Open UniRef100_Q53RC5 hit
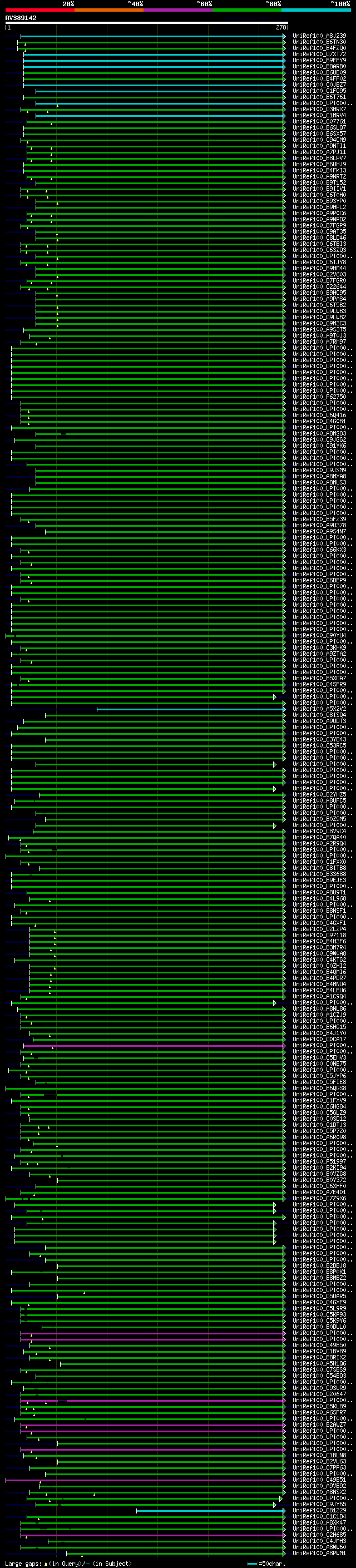The height and width of the screenshot is (1568, 356). tap(319, 746)
